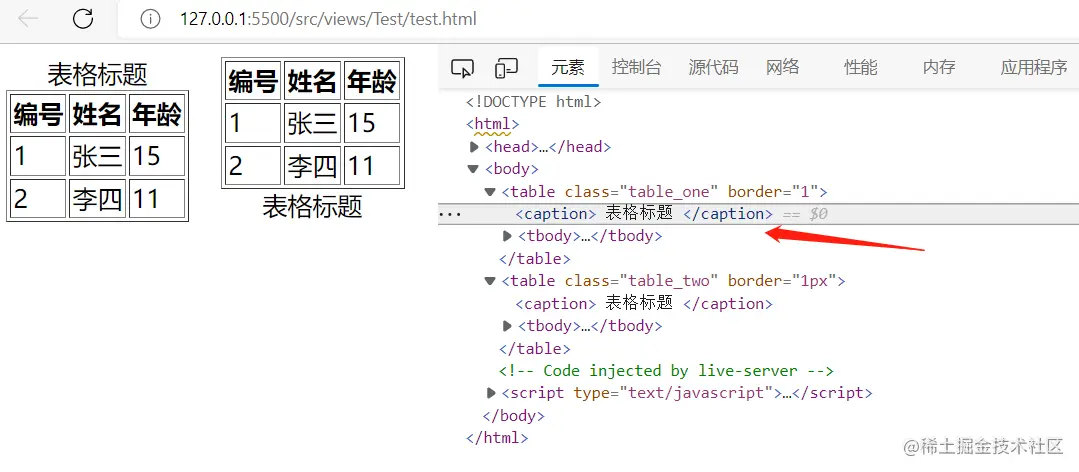Select the caption row under table_two
1079x472 pixels.
click(644, 303)
